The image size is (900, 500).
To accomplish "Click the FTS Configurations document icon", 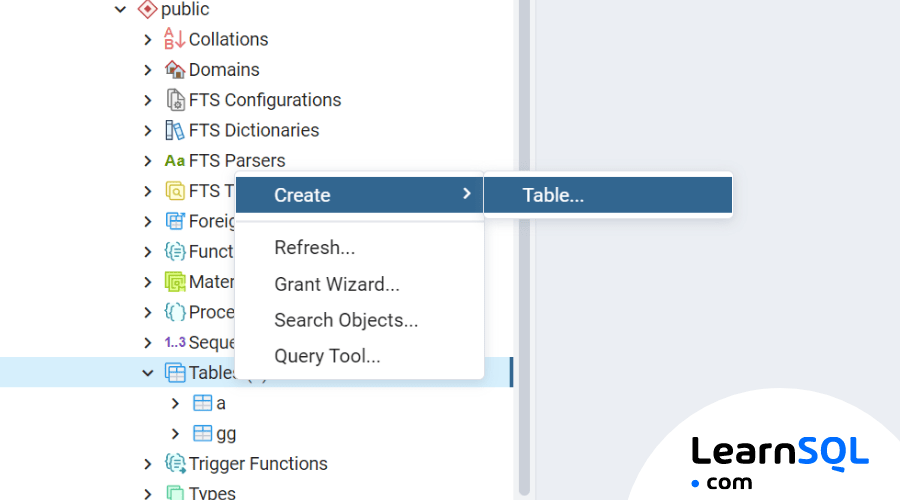I will 175,100.
